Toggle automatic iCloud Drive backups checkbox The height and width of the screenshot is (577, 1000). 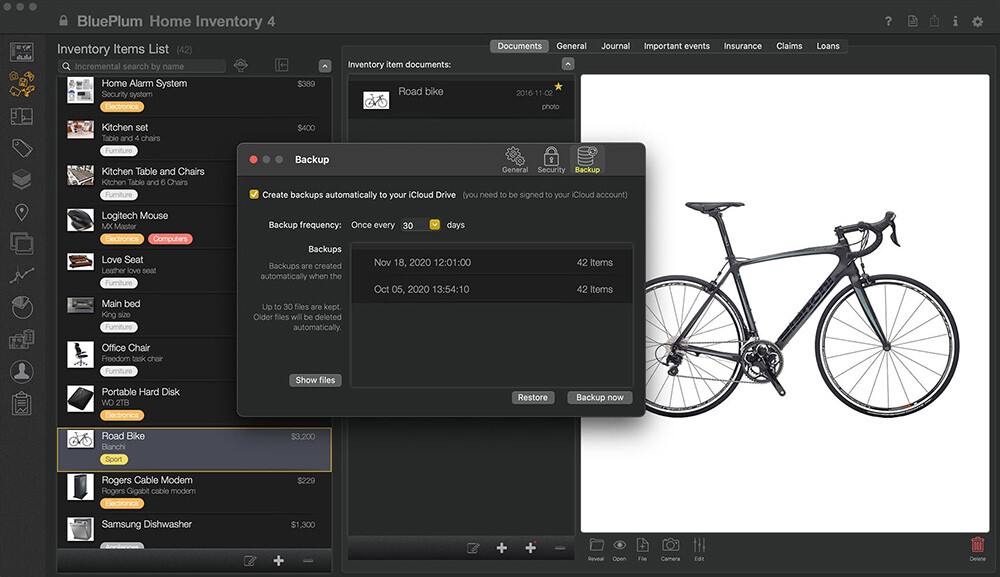coord(254,194)
